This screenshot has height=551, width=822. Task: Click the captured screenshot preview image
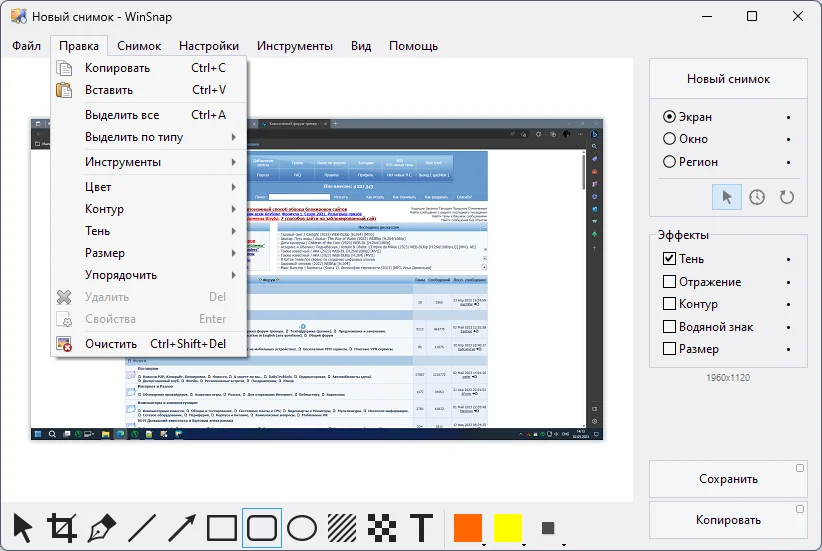point(317,279)
